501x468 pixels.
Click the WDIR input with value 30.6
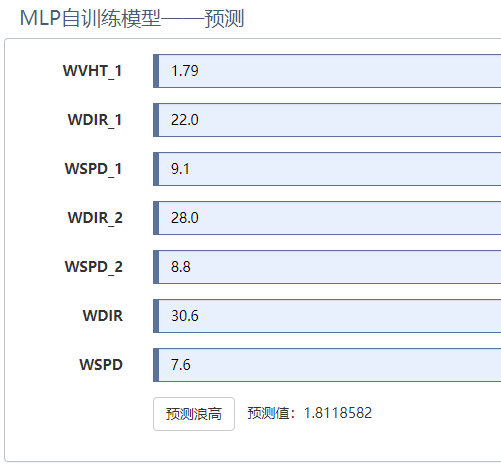click(327, 316)
